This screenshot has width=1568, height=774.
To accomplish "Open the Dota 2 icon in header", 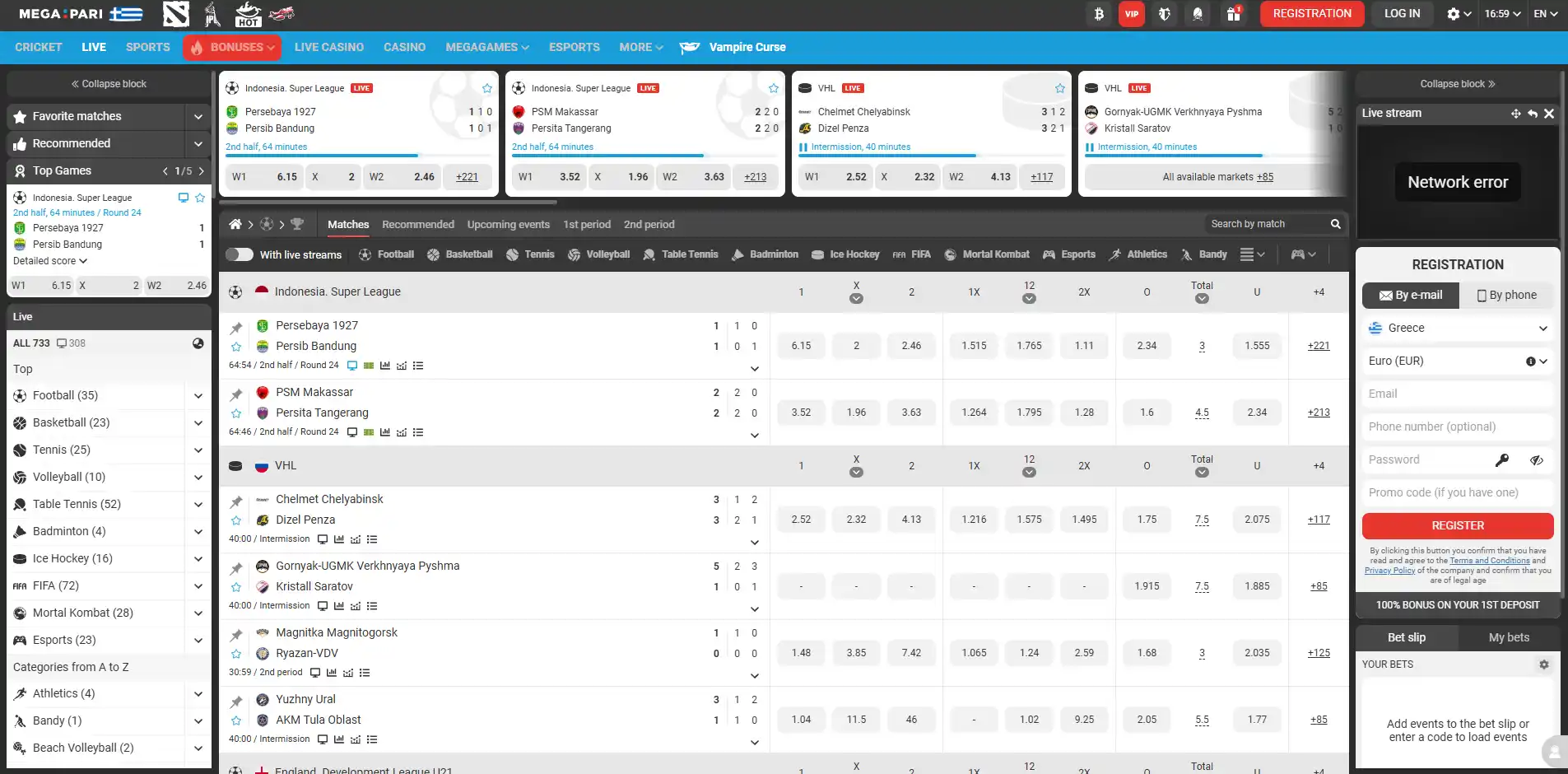I will pyautogui.click(x=175, y=14).
